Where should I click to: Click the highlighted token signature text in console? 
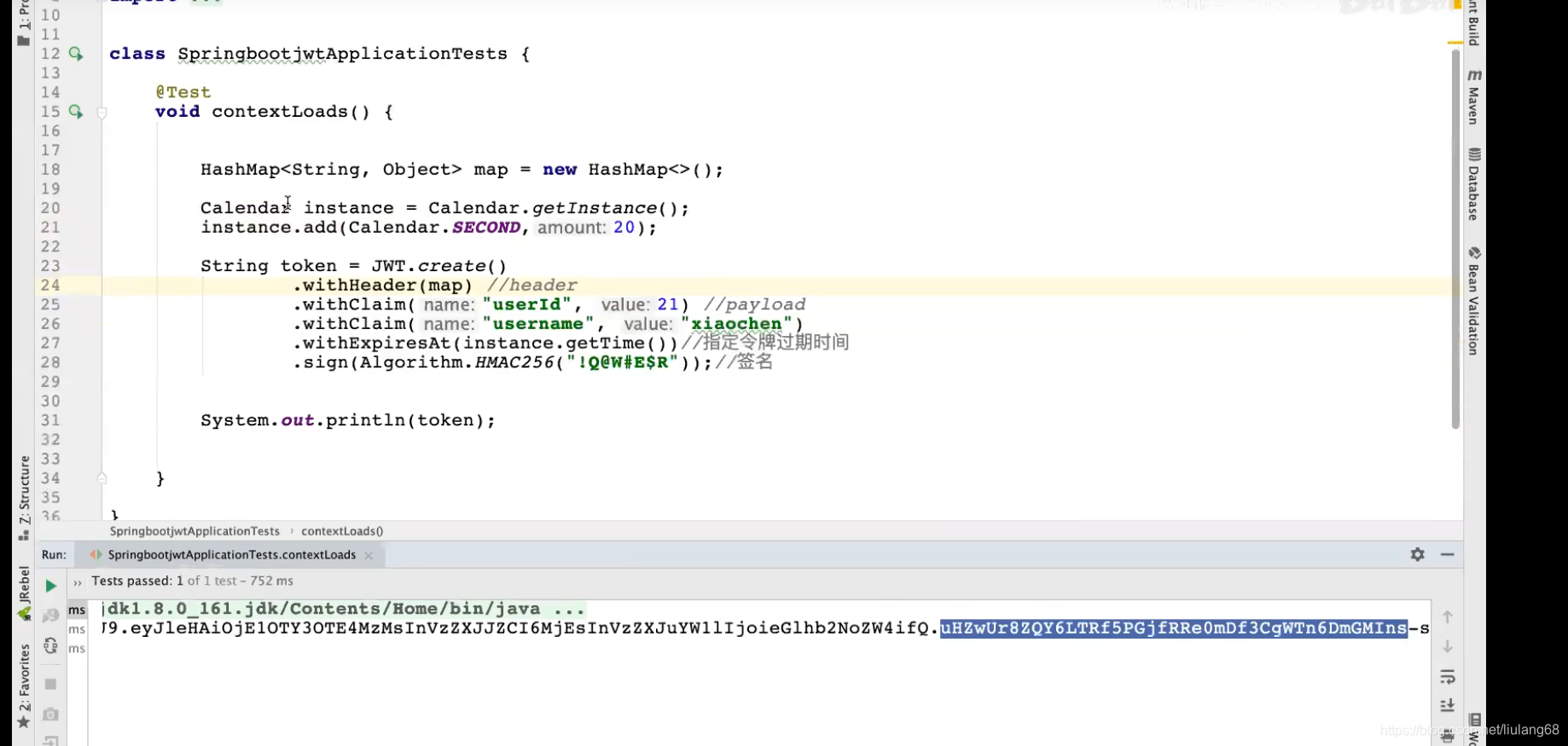1174,628
